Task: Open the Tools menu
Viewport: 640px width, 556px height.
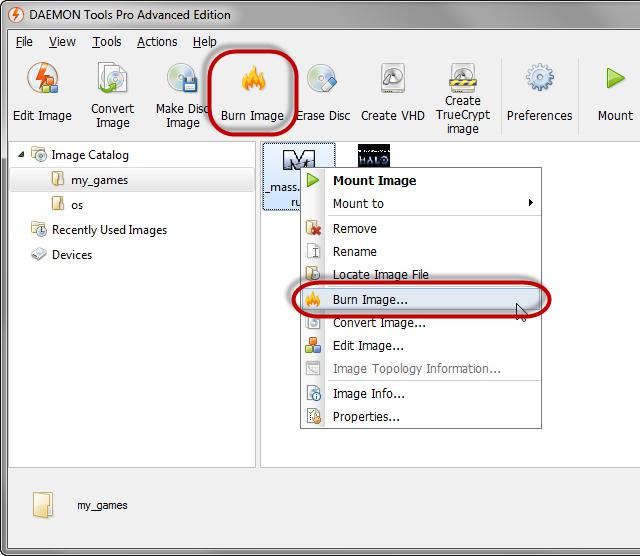Action: pyautogui.click(x=107, y=42)
